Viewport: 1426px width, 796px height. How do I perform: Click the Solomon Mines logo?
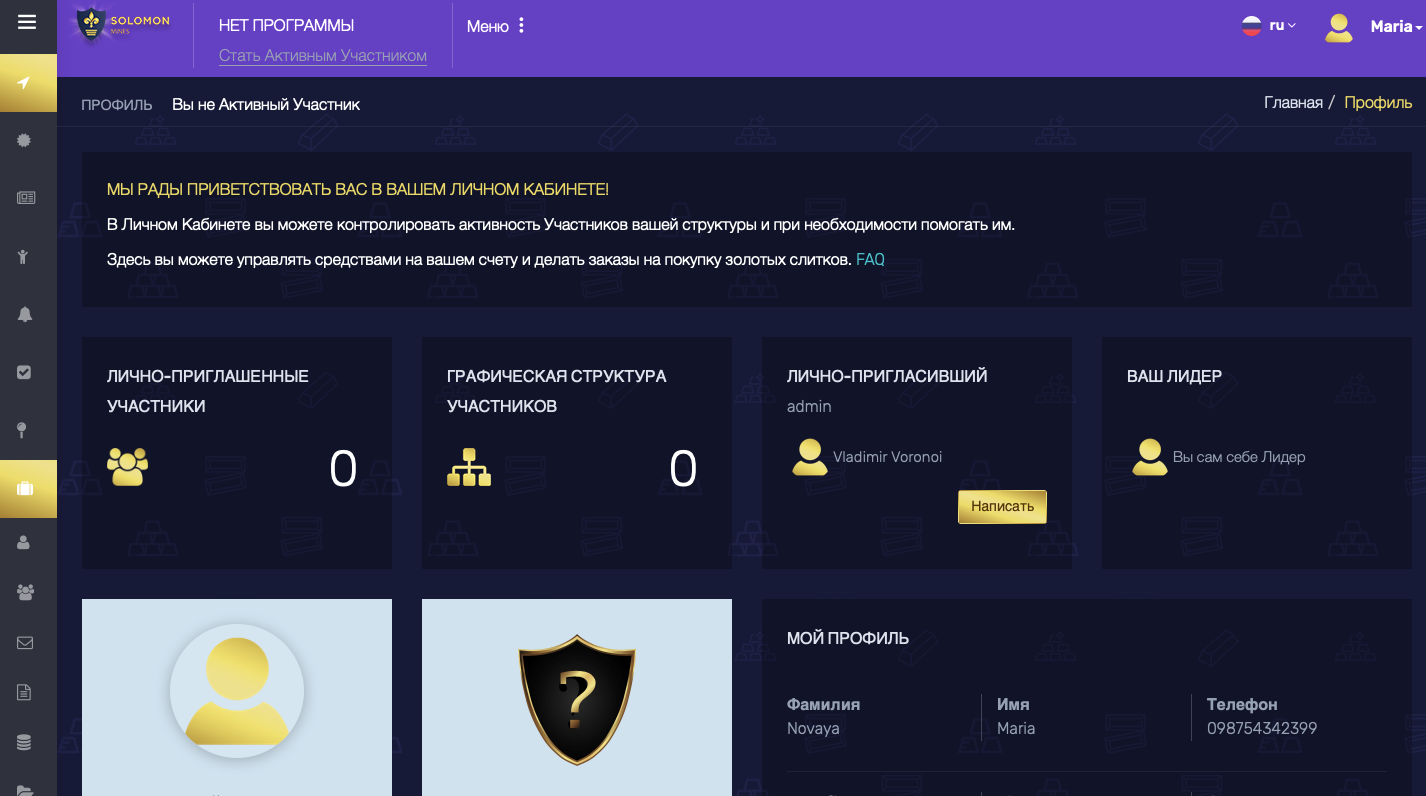[121, 26]
